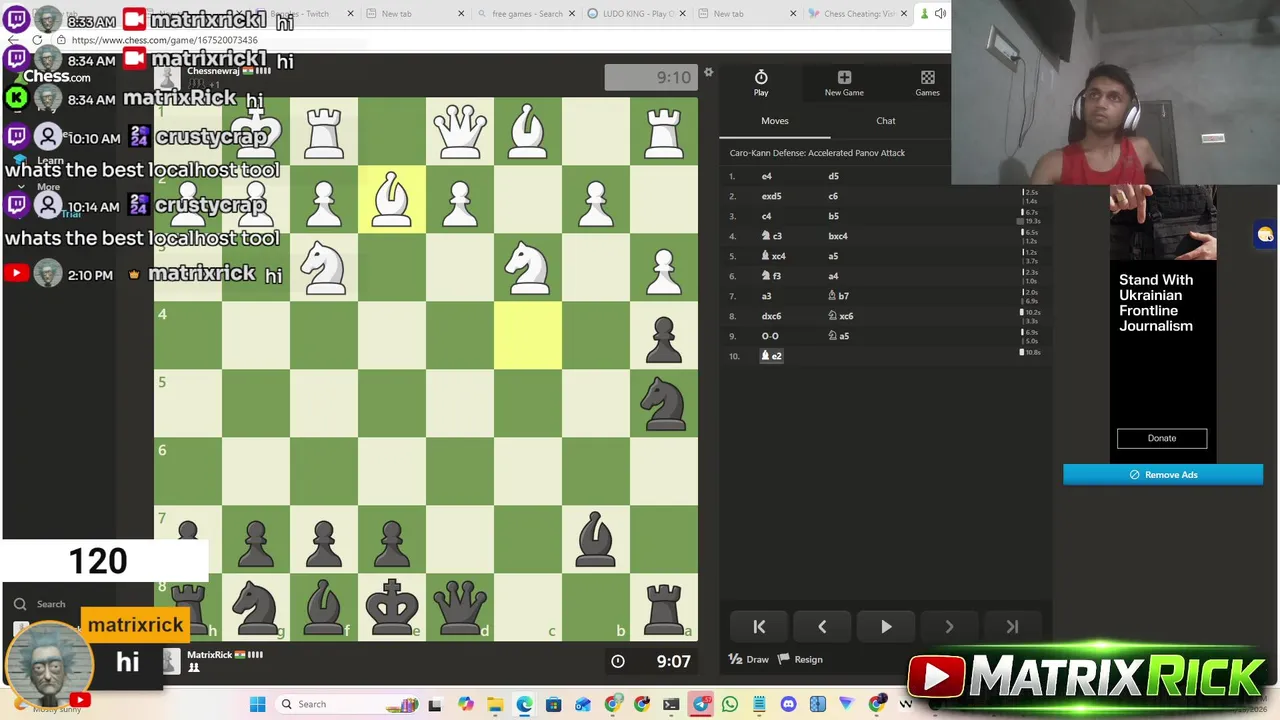Select move e4 in the move list
Image resolution: width=1280 pixels, height=720 pixels.
(x=767, y=176)
